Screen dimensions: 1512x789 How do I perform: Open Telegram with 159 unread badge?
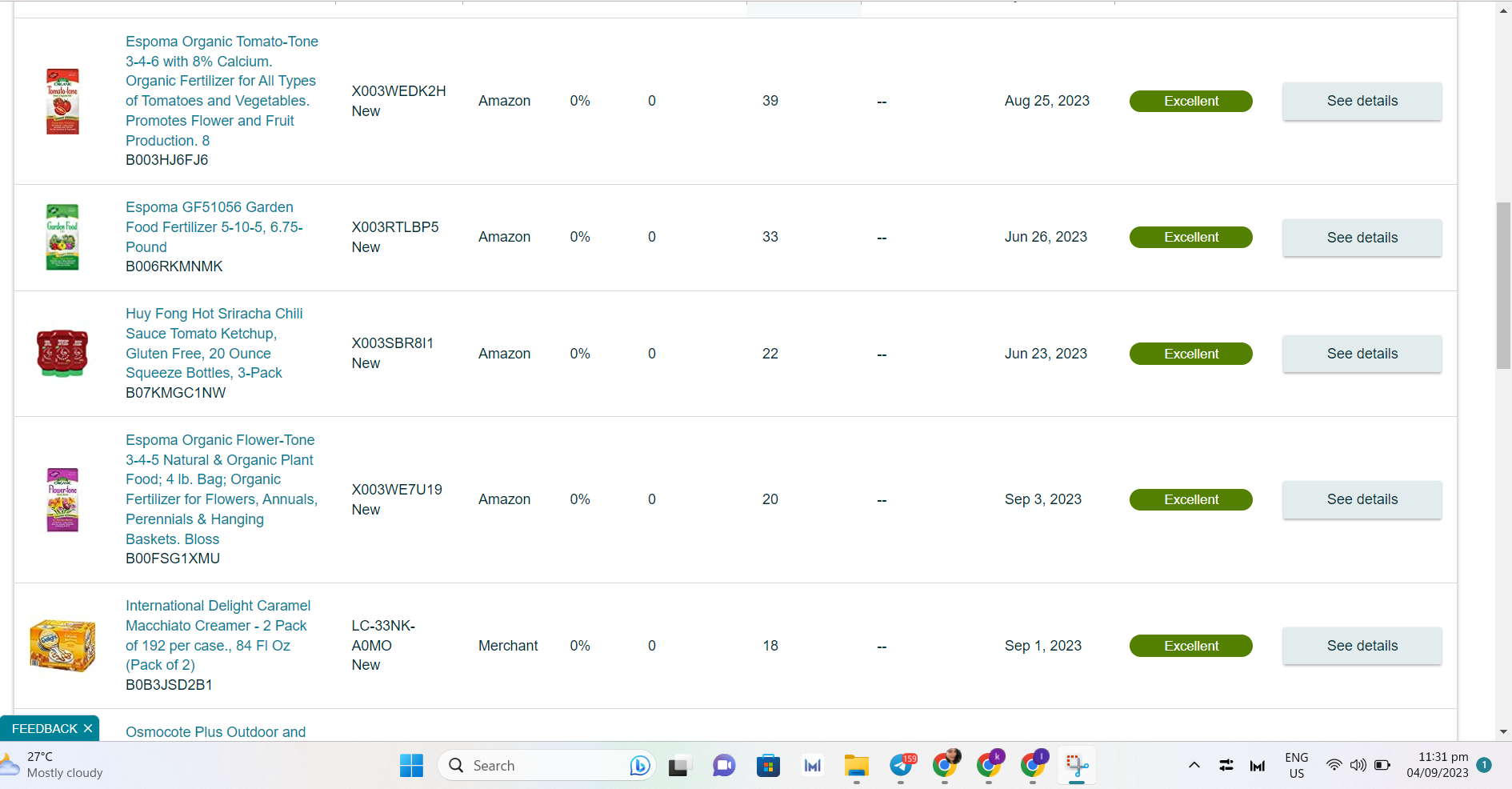902,766
